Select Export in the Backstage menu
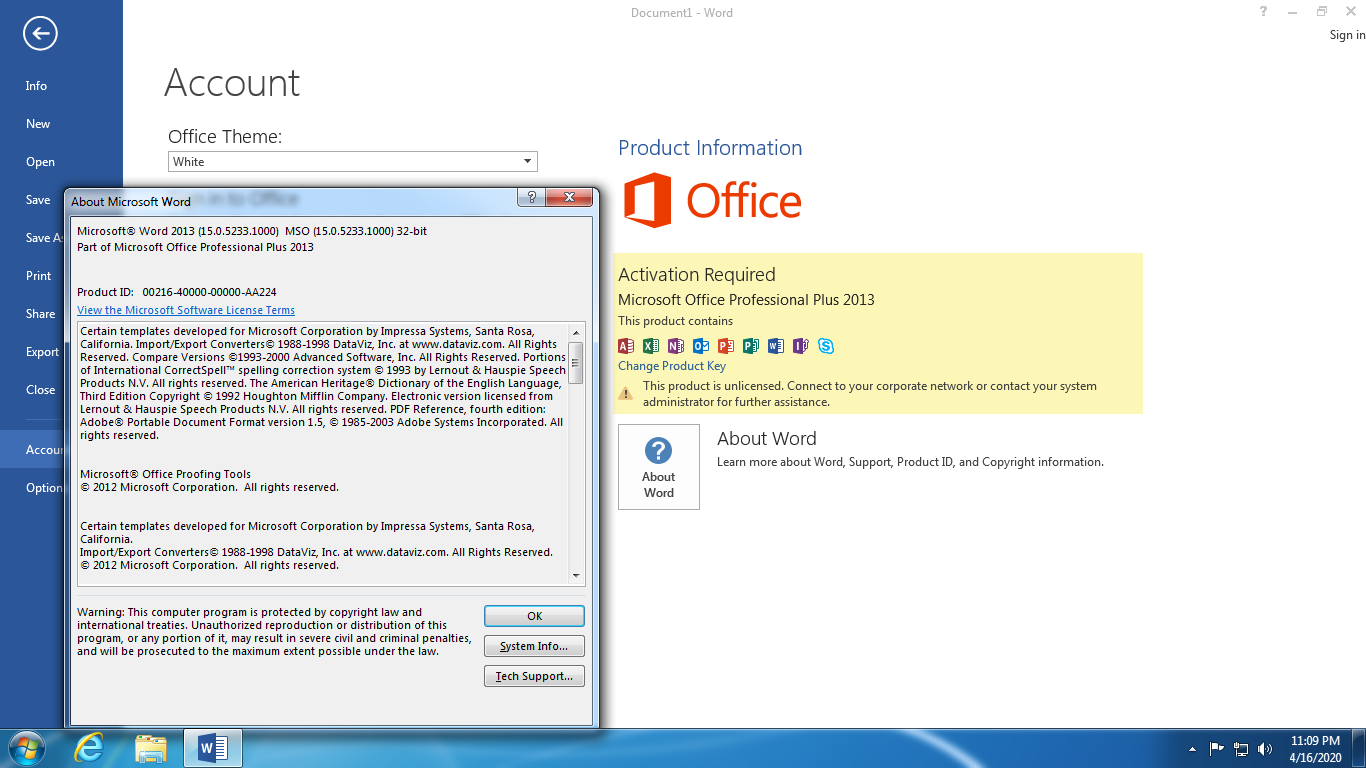The width and height of the screenshot is (1366, 768). [x=42, y=352]
